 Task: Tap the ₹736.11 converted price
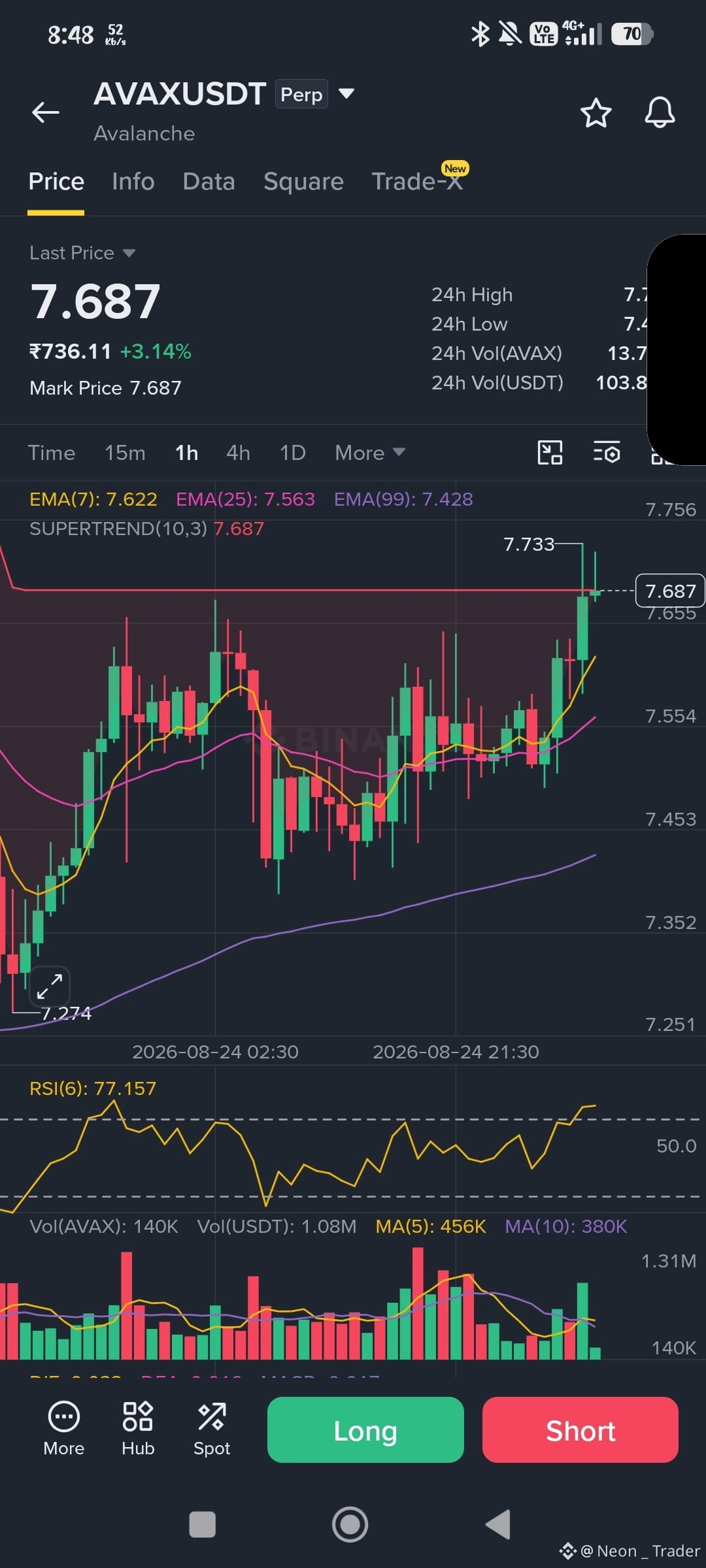click(x=71, y=351)
